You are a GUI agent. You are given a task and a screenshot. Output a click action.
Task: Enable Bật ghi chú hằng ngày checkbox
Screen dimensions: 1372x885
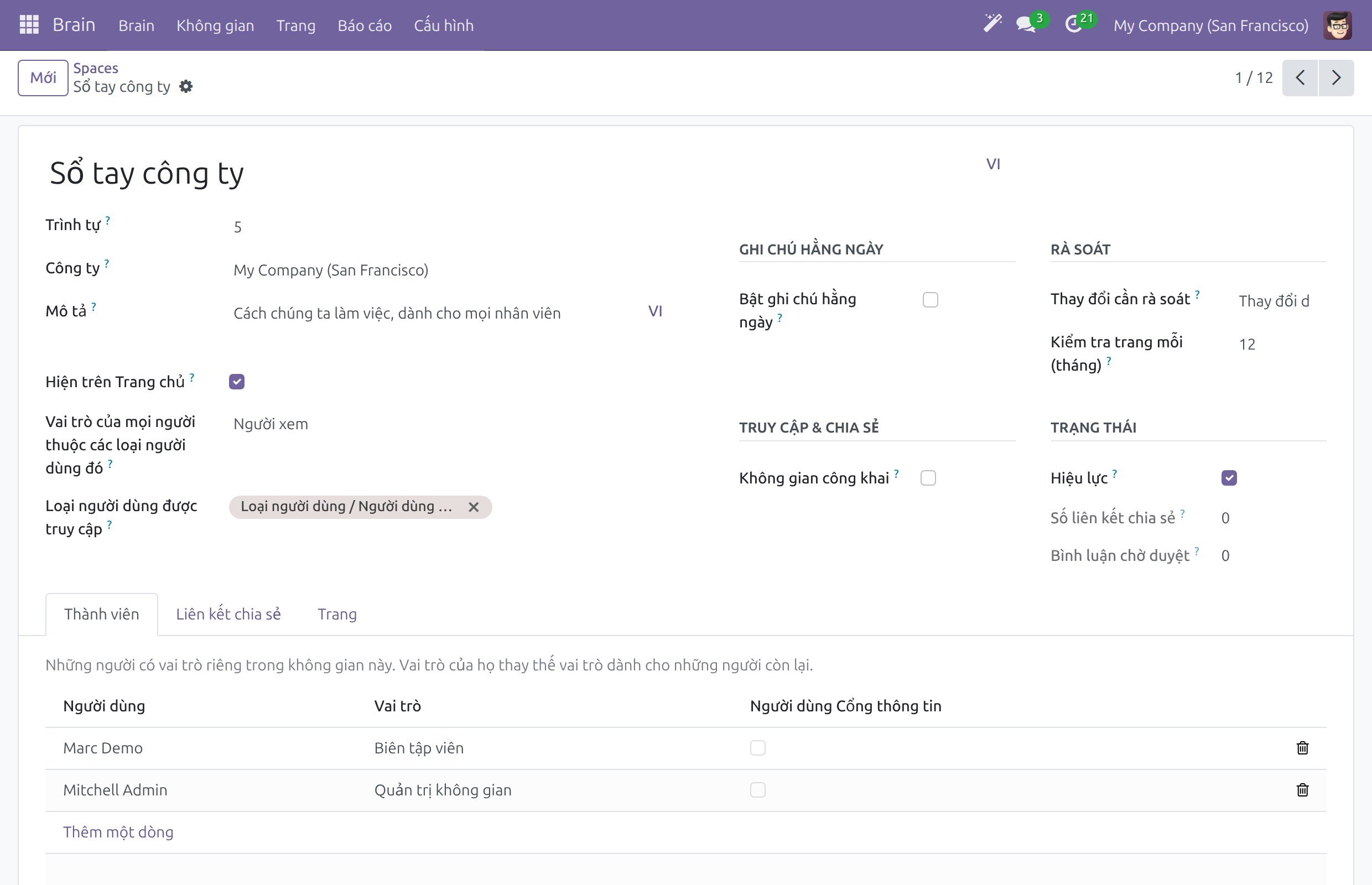click(930, 300)
